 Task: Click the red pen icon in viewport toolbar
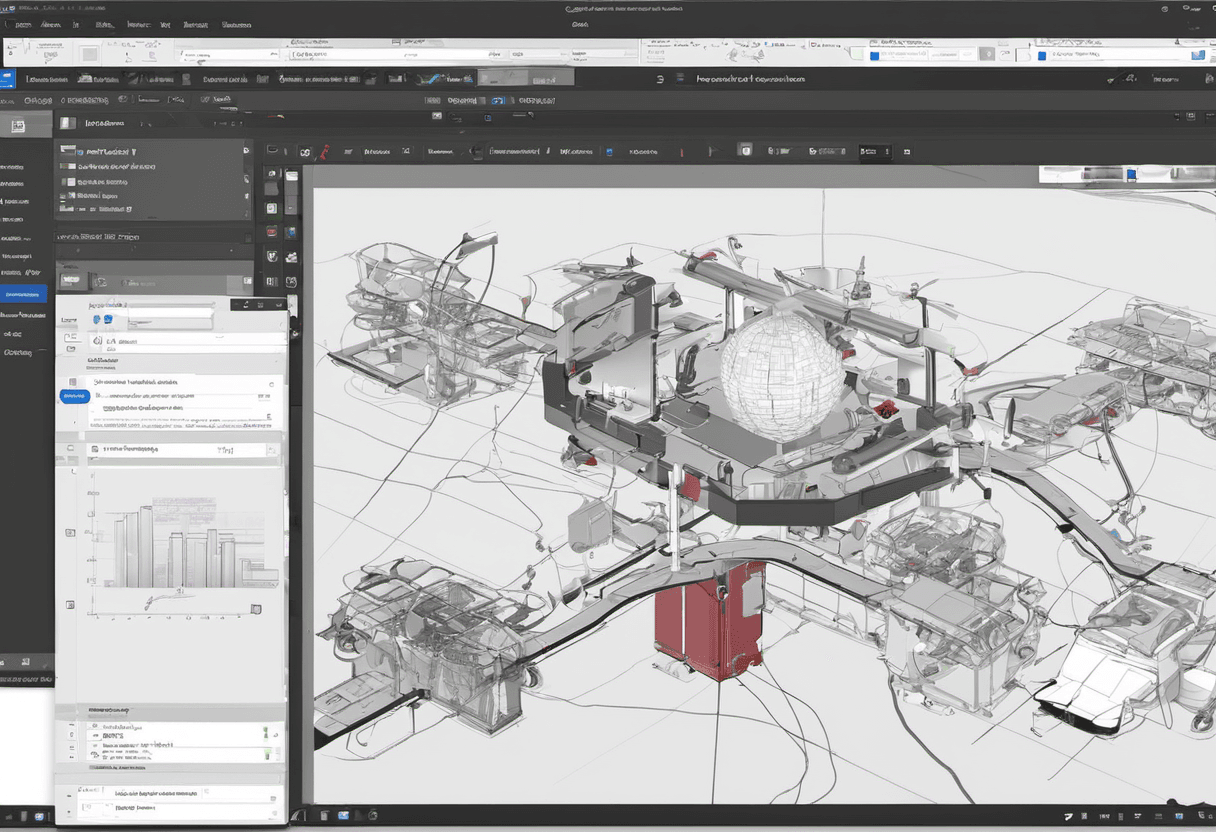pos(323,152)
